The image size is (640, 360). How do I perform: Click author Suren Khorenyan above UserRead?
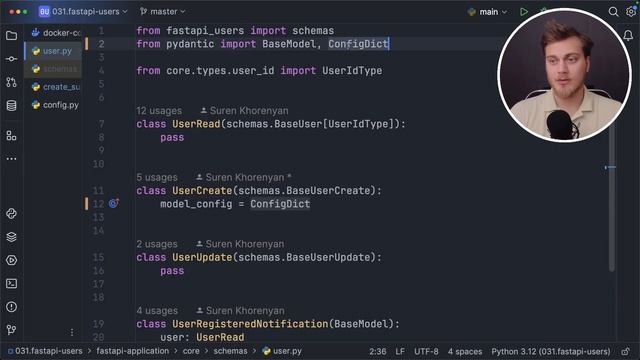pyautogui.click(x=244, y=111)
